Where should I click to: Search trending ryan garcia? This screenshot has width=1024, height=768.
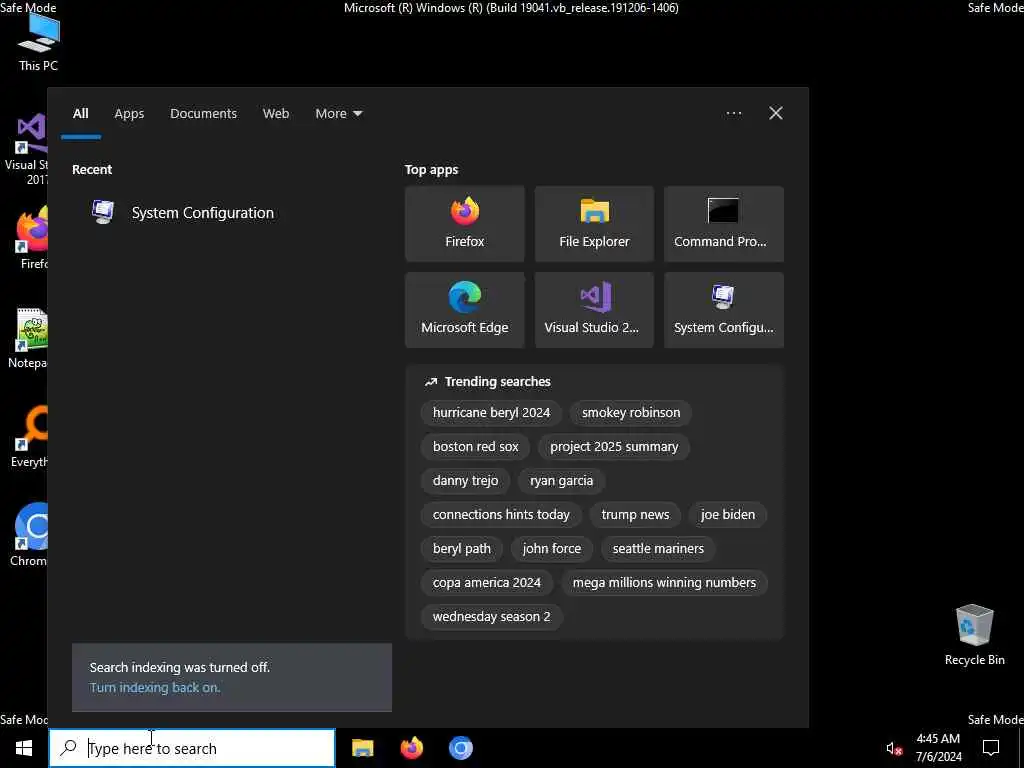[x=562, y=481]
